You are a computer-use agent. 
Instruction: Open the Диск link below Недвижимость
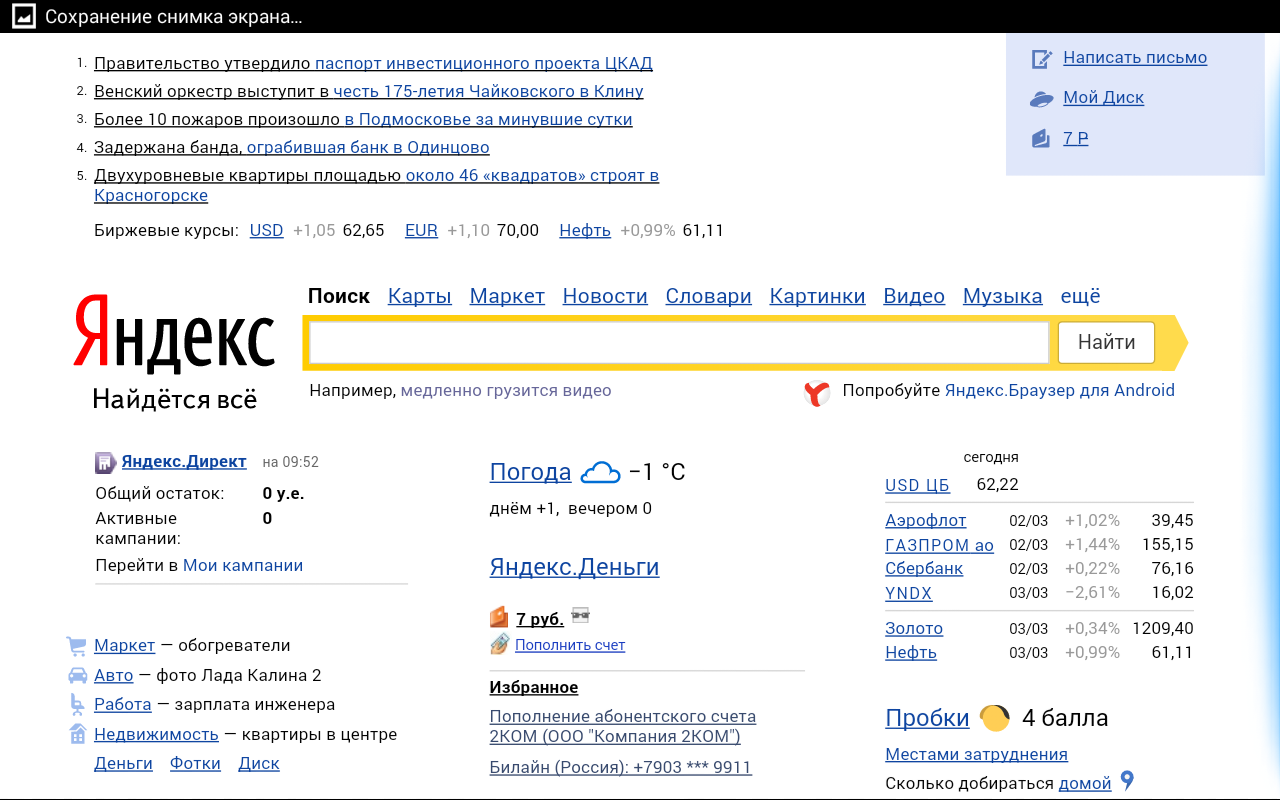pos(259,763)
